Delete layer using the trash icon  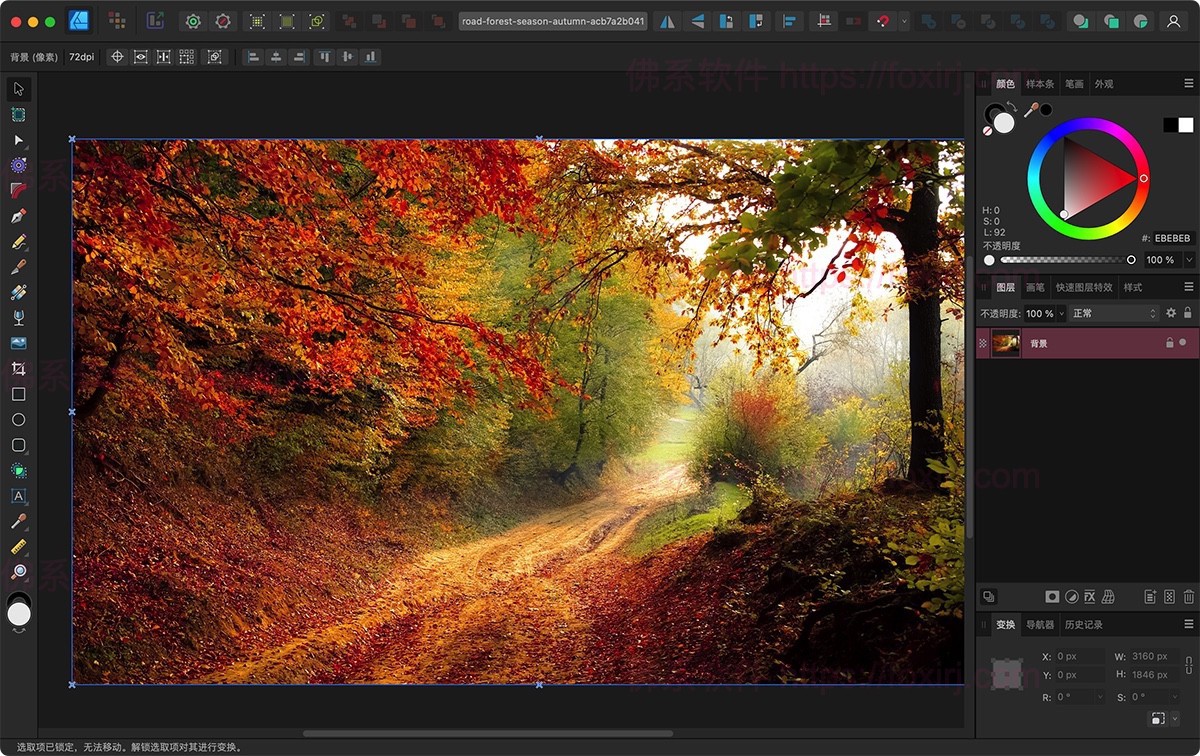tap(1188, 597)
